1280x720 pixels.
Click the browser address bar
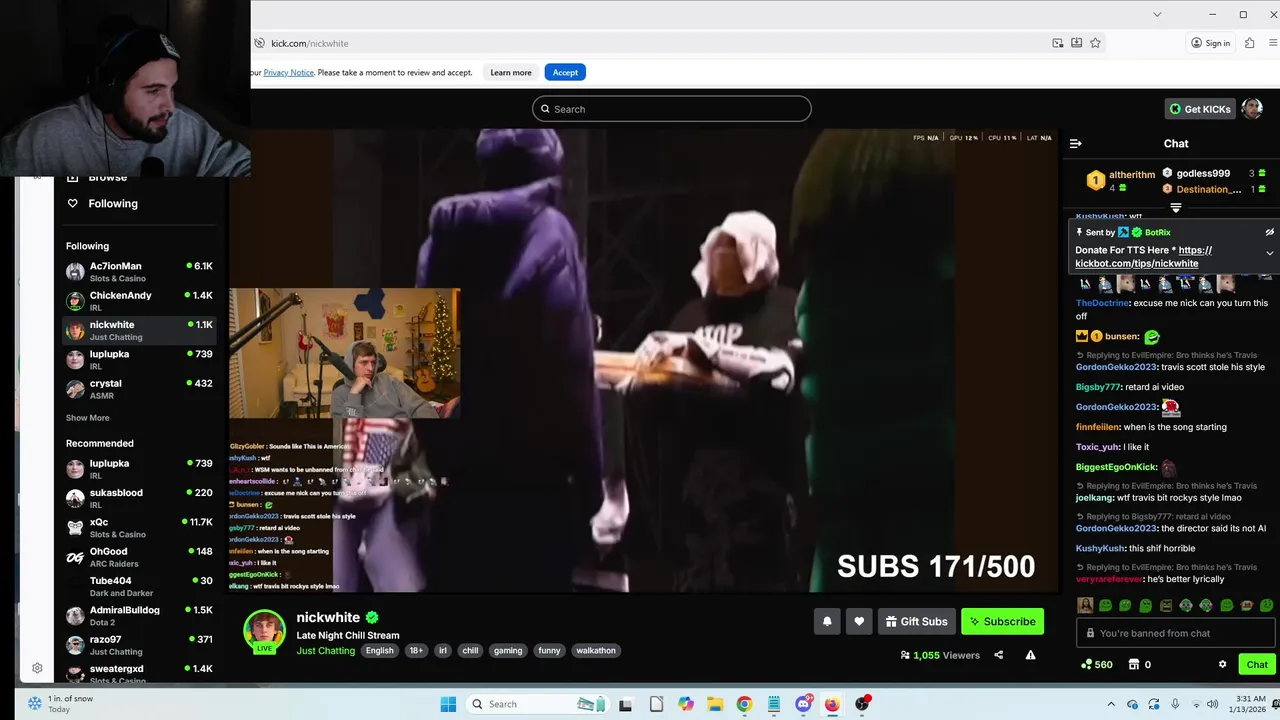tap(650, 43)
